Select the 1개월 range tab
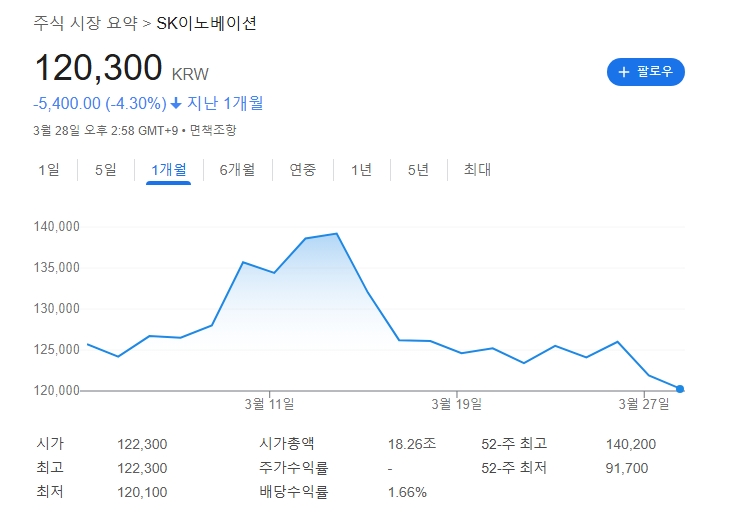The height and width of the screenshot is (523, 732). (169, 170)
